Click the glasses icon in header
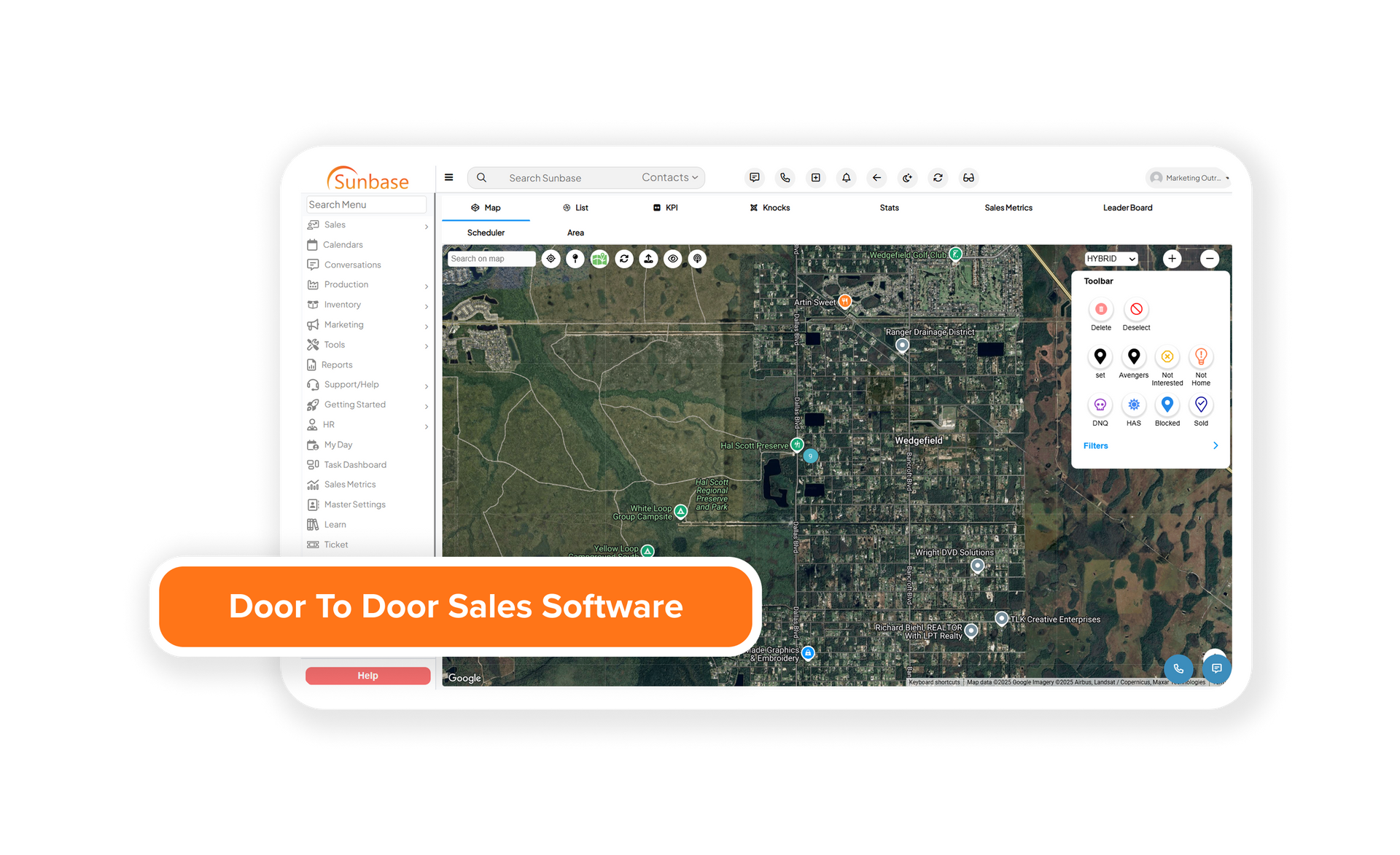This screenshot has width=1400, height=855. [969, 177]
